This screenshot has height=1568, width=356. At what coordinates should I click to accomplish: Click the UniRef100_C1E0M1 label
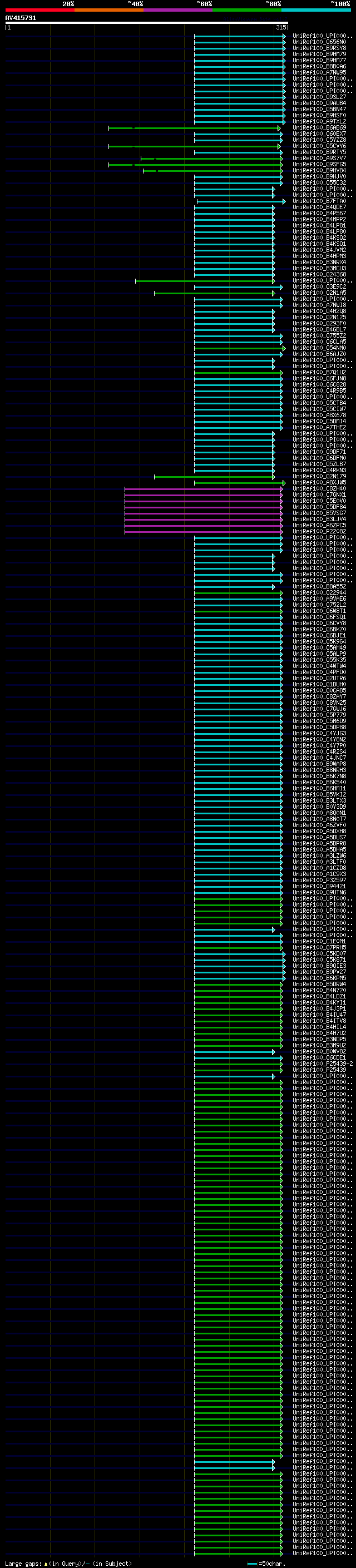319,941
